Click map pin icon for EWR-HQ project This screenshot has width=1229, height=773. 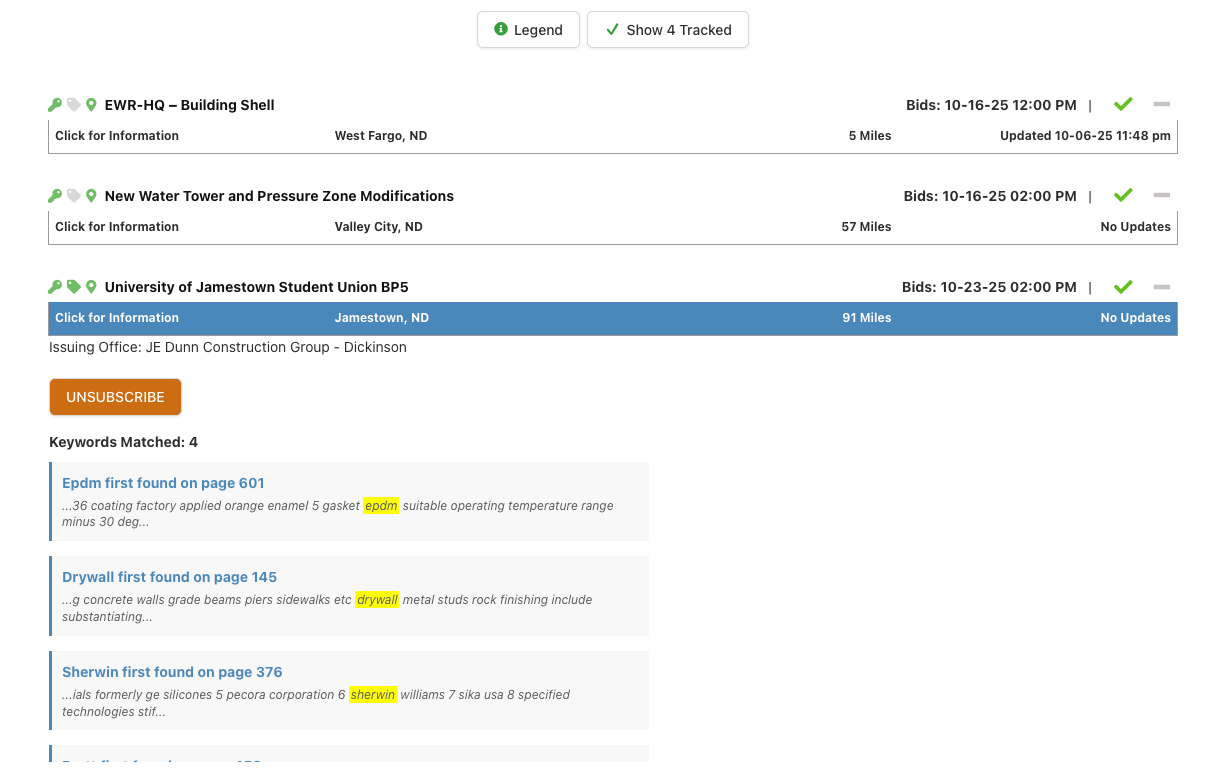(x=91, y=105)
